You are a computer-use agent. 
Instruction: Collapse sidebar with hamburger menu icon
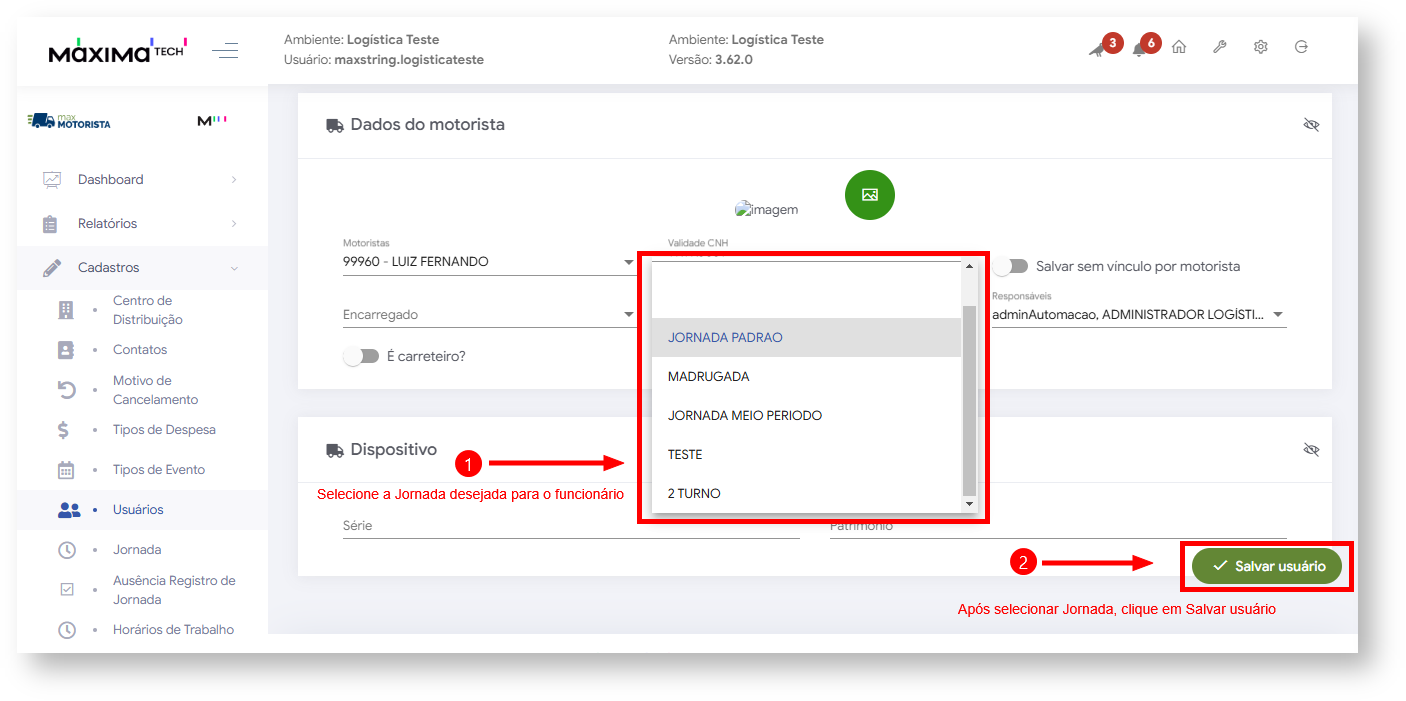click(225, 50)
